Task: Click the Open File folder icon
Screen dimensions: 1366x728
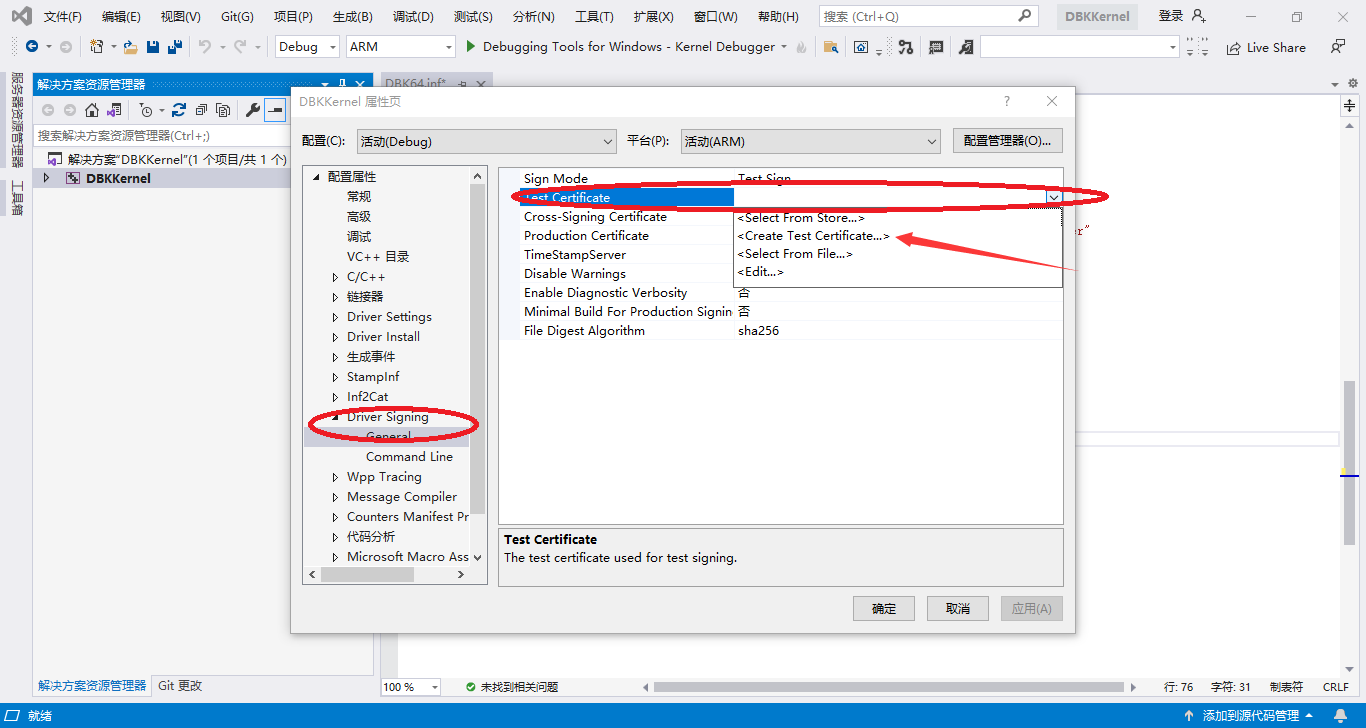Action: point(130,47)
